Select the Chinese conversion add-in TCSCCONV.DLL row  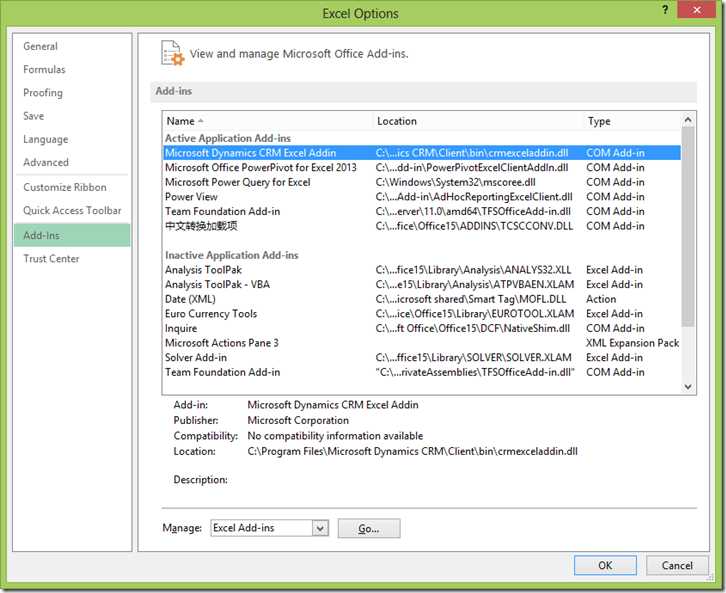pos(422,226)
